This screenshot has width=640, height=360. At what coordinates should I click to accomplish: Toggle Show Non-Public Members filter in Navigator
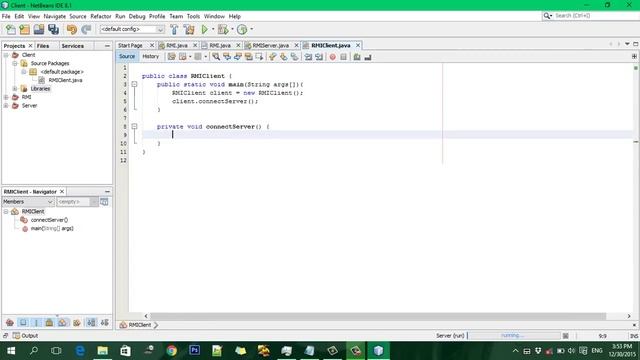coord(49,323)
